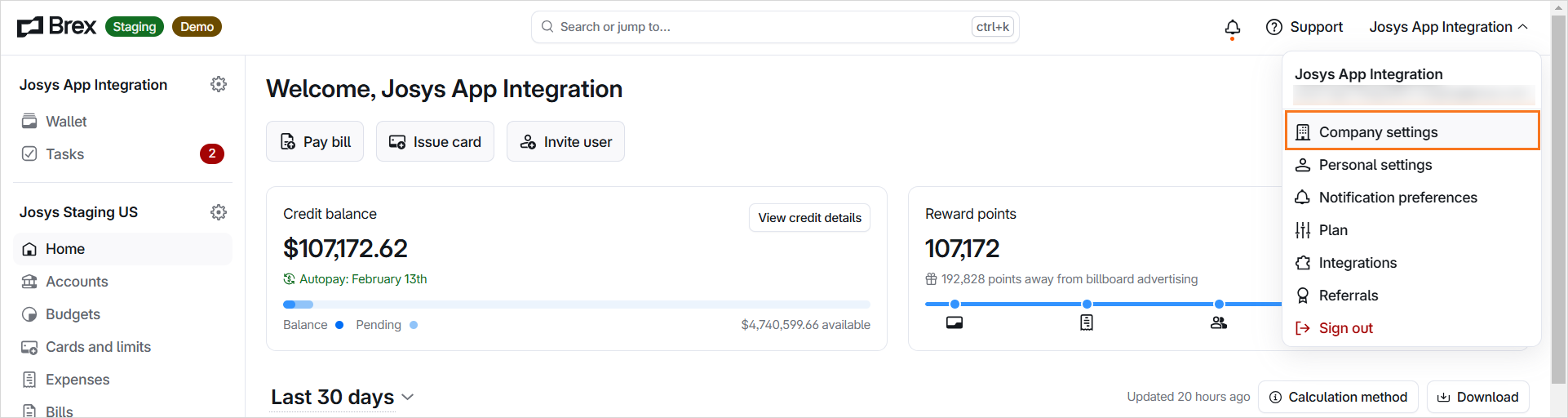Click the Plan sliders icon
Viewport: 1568px width, 418px height.
tap(1303, 230)
